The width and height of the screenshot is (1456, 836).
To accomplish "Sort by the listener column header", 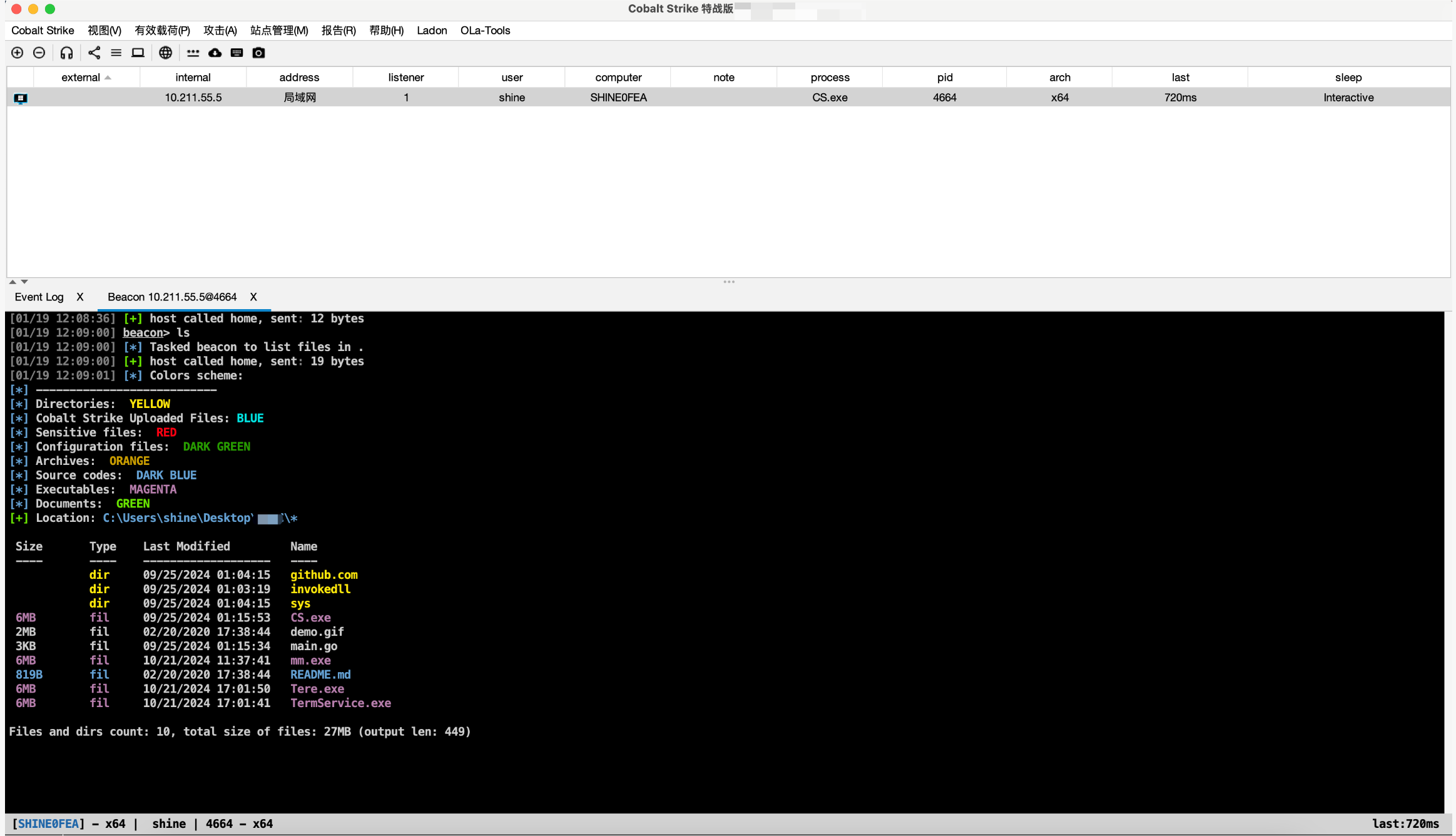I will point(405,78).
